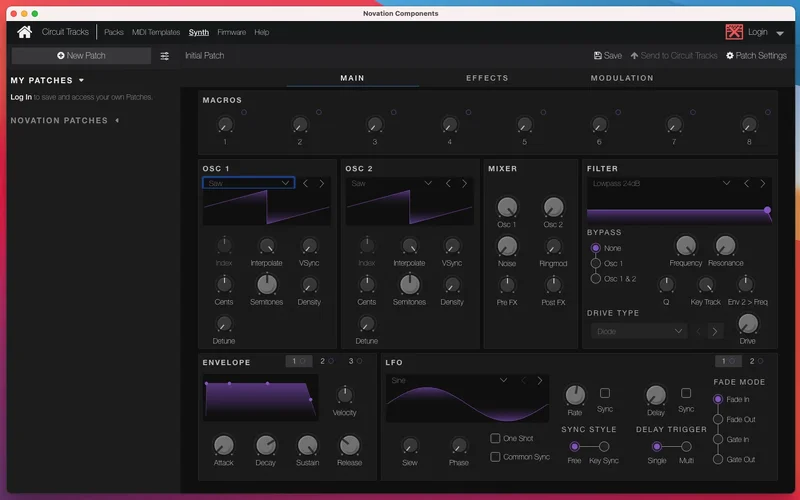Enable the One Shot checkbox

[496, 438]
